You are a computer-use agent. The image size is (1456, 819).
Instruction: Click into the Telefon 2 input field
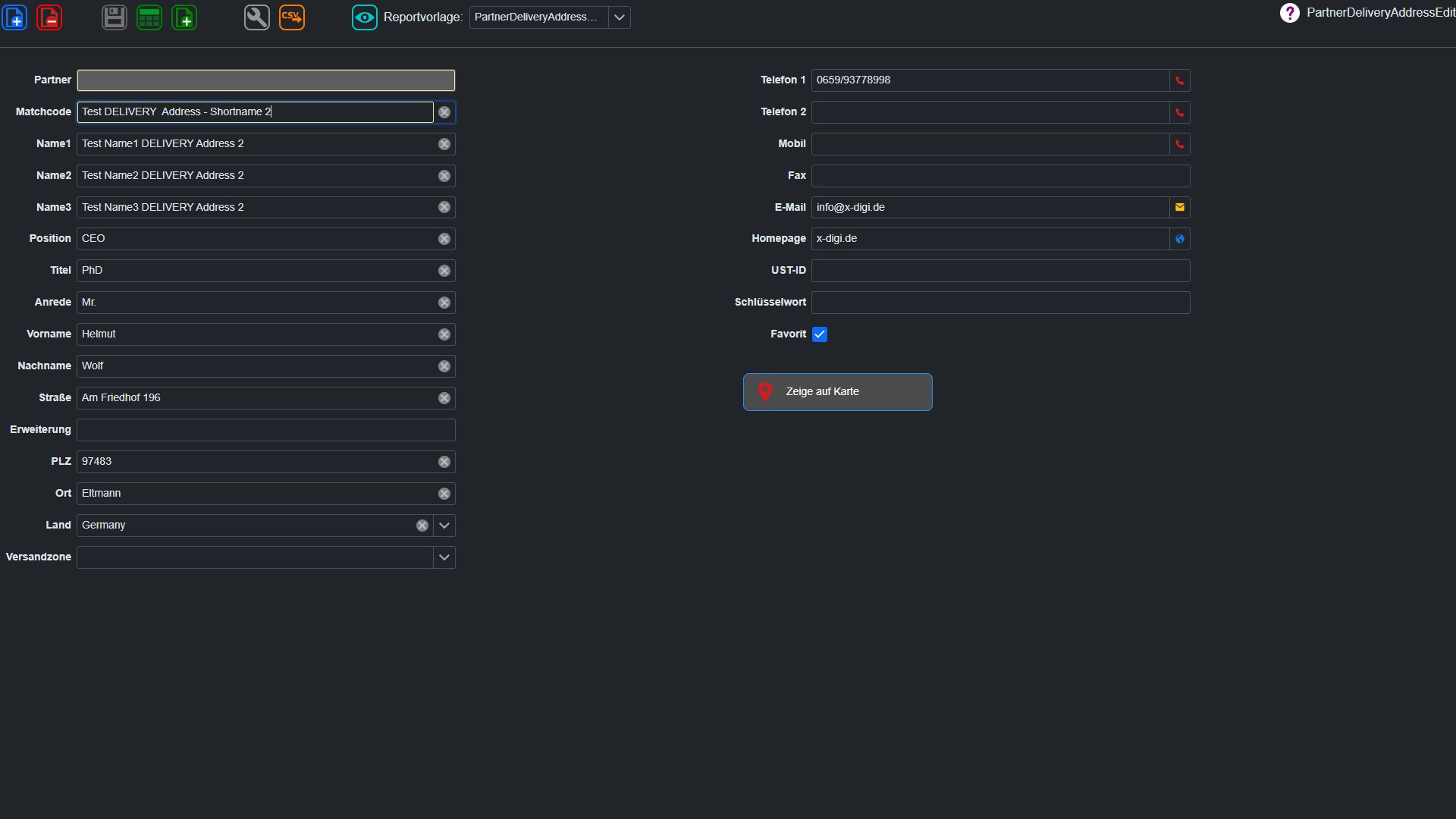pos(990,112)
